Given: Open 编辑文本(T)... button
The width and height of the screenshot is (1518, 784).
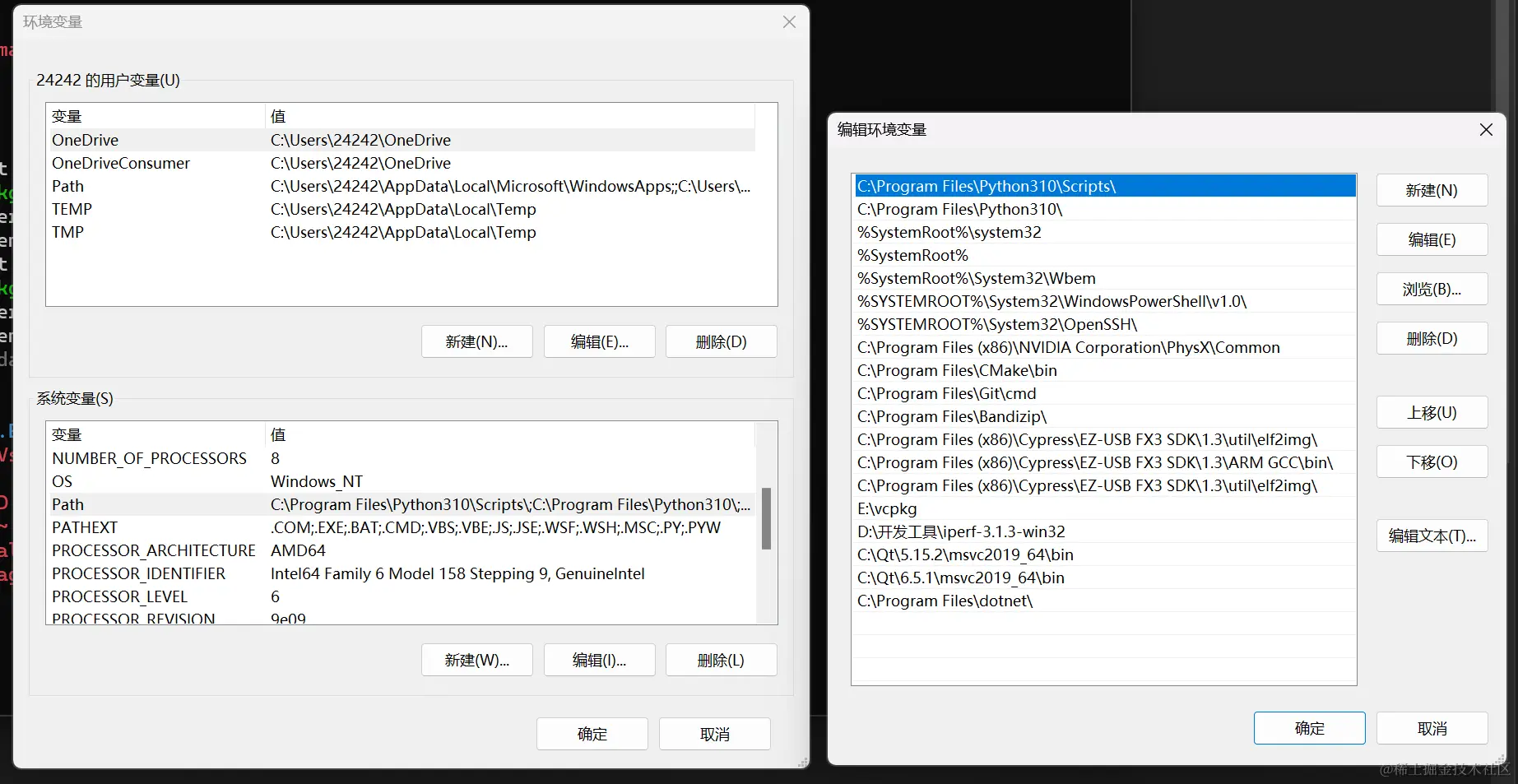Looking at the screenshot, I should pos(1432,536).
